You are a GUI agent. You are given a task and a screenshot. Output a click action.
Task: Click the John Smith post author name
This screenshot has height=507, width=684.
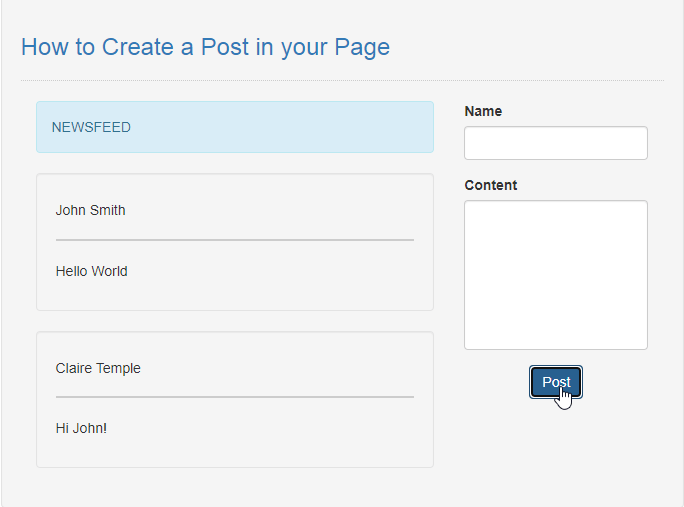point(90,210)
